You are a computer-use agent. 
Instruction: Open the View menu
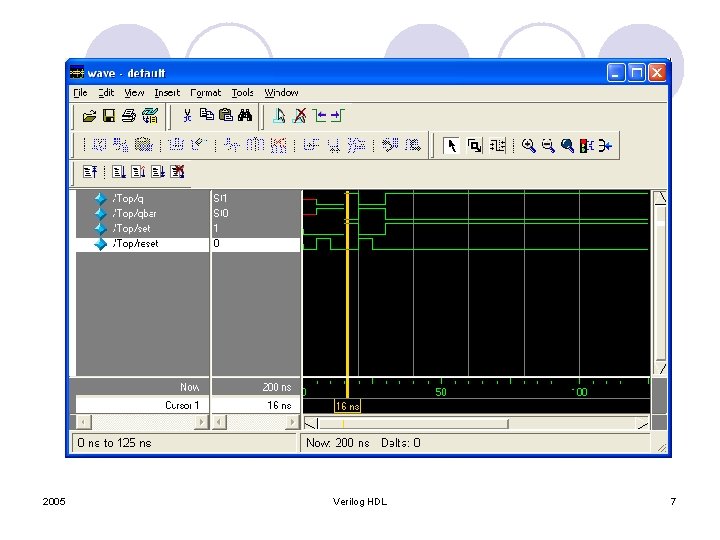click(x=134, y=93)
